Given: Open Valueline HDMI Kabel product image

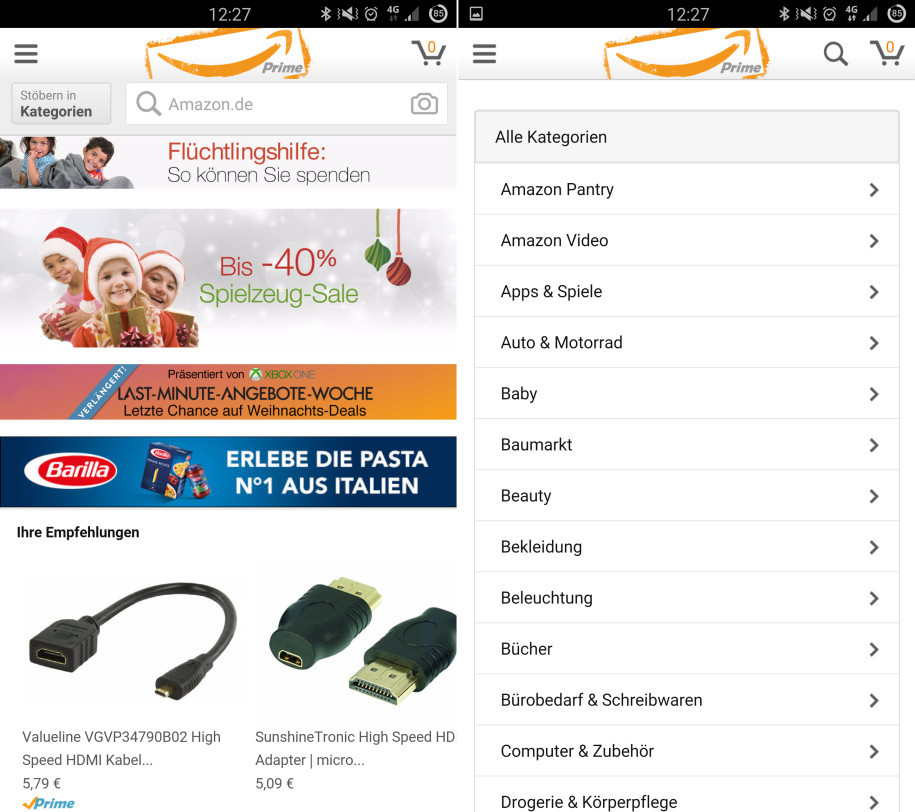Looking at the screenshot, I should pos(133,640).
